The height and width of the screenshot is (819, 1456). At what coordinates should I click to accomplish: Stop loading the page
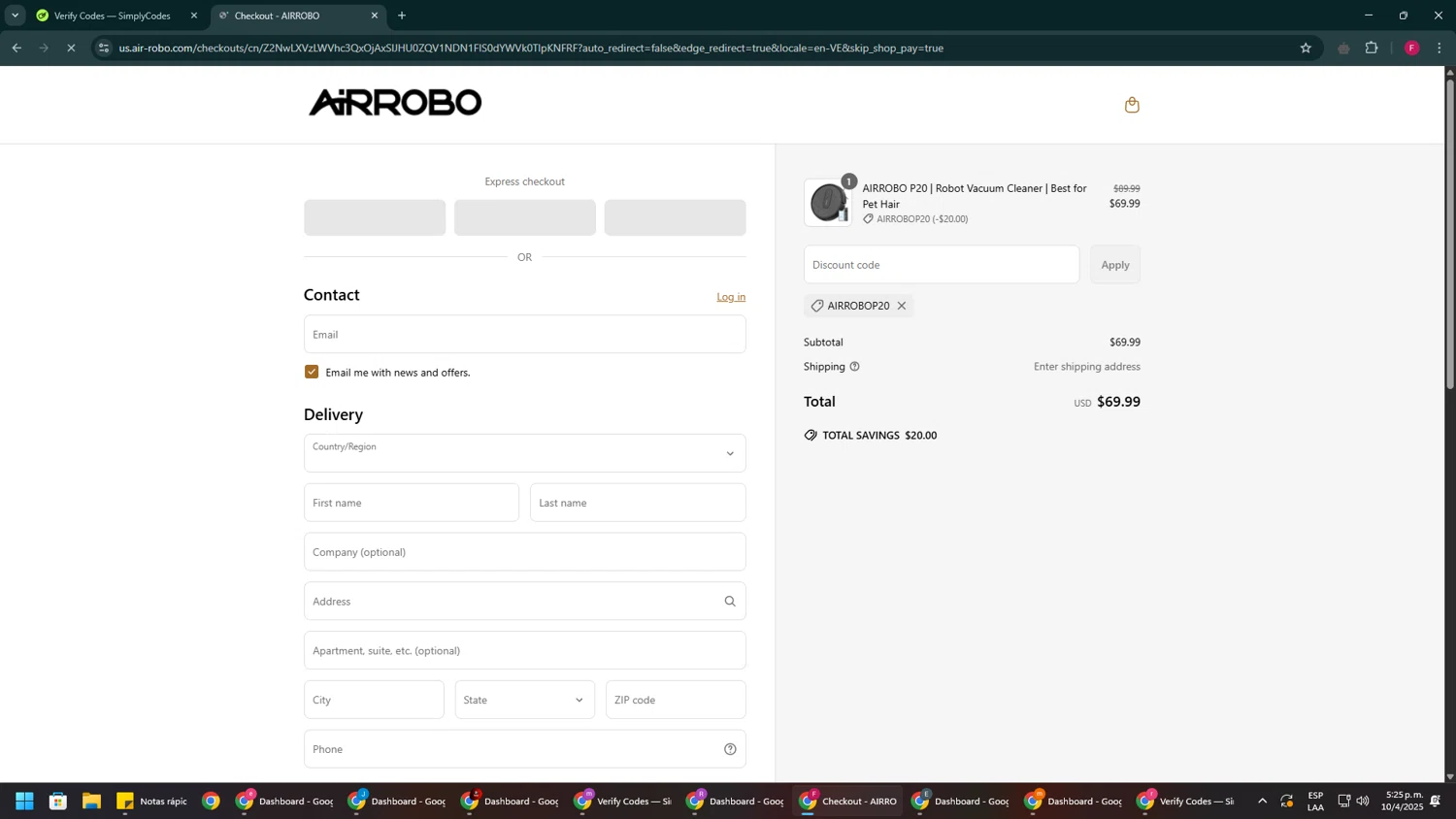[x=71, y=48]
